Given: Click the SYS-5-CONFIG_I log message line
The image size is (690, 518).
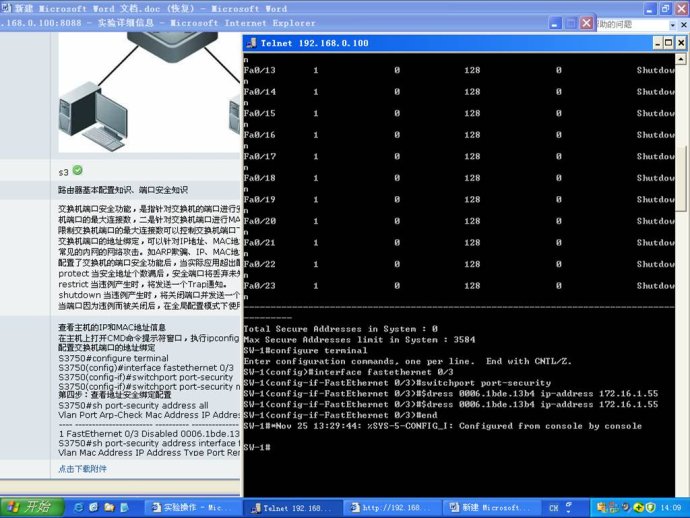Looking at the screenshot, I should 443,426.
